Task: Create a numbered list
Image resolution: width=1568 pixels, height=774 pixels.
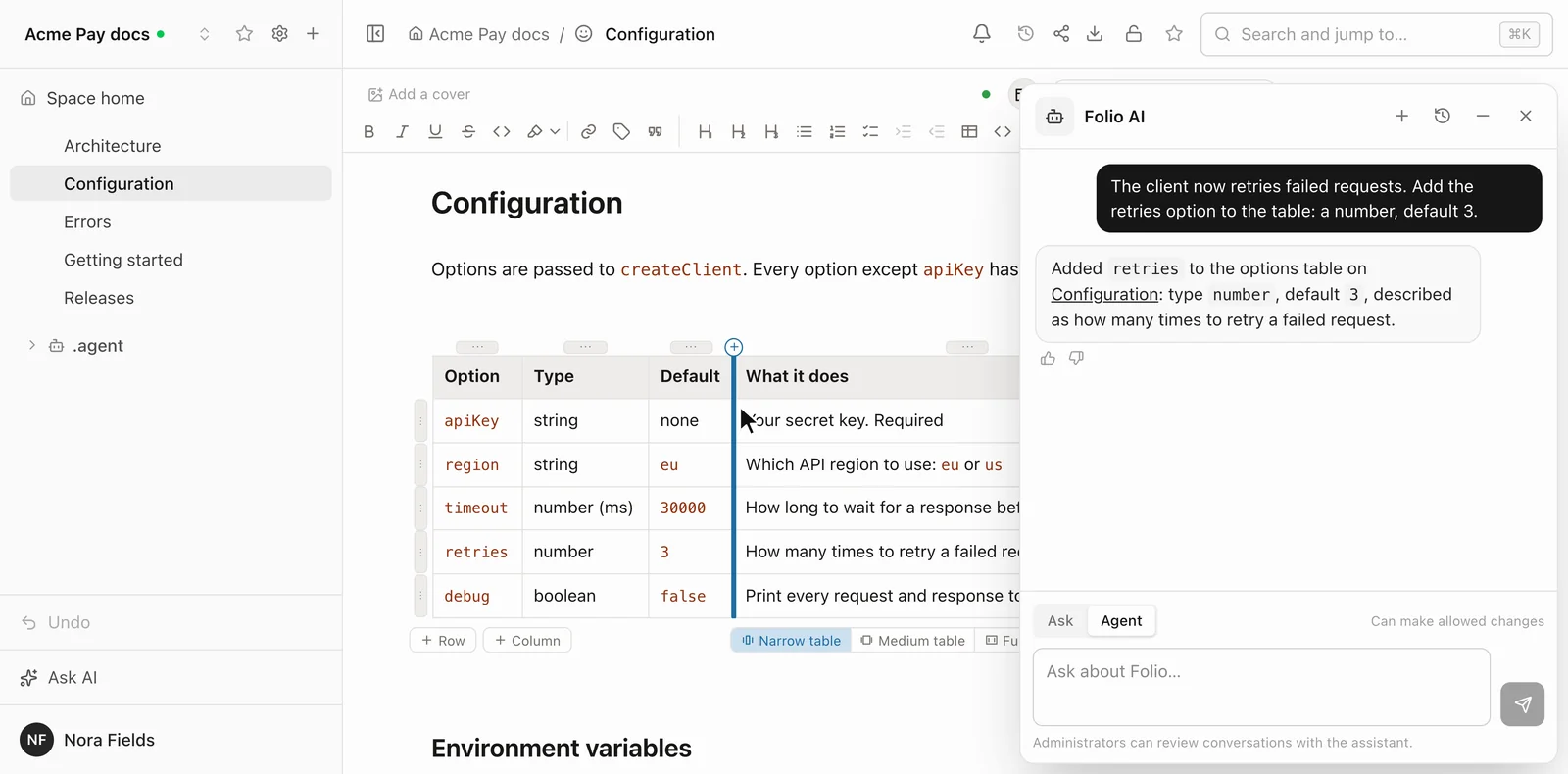Action: (838, 131)
